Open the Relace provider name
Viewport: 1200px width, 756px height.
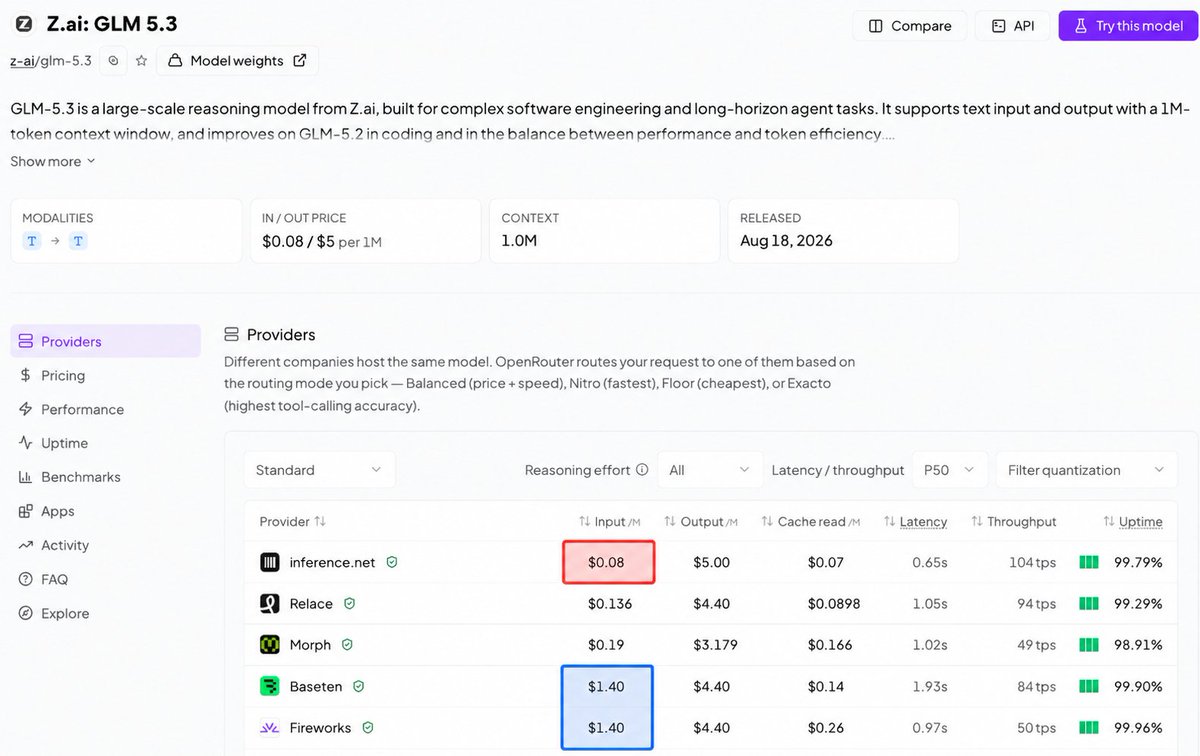311,603
